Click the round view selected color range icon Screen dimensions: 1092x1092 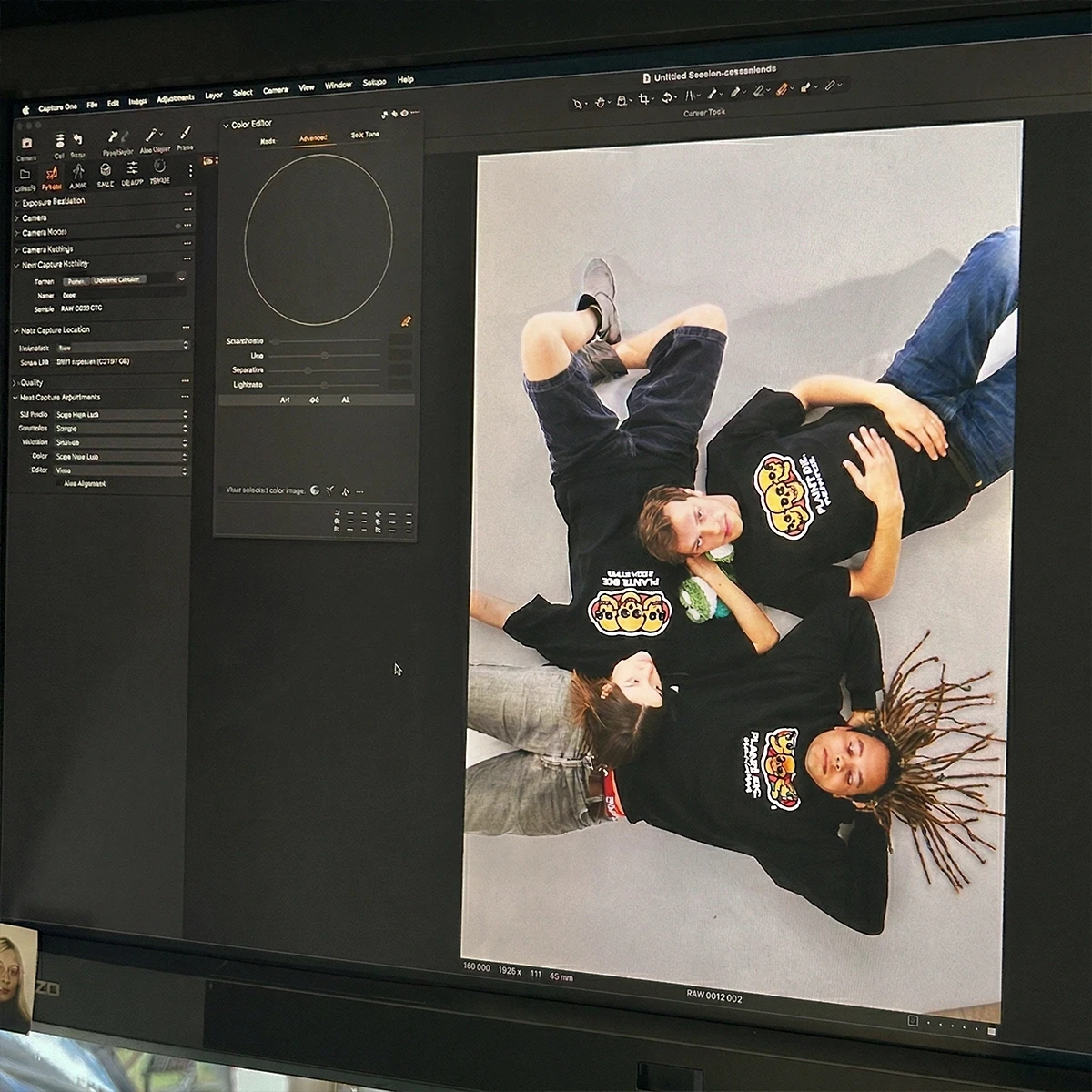(314, 490)
